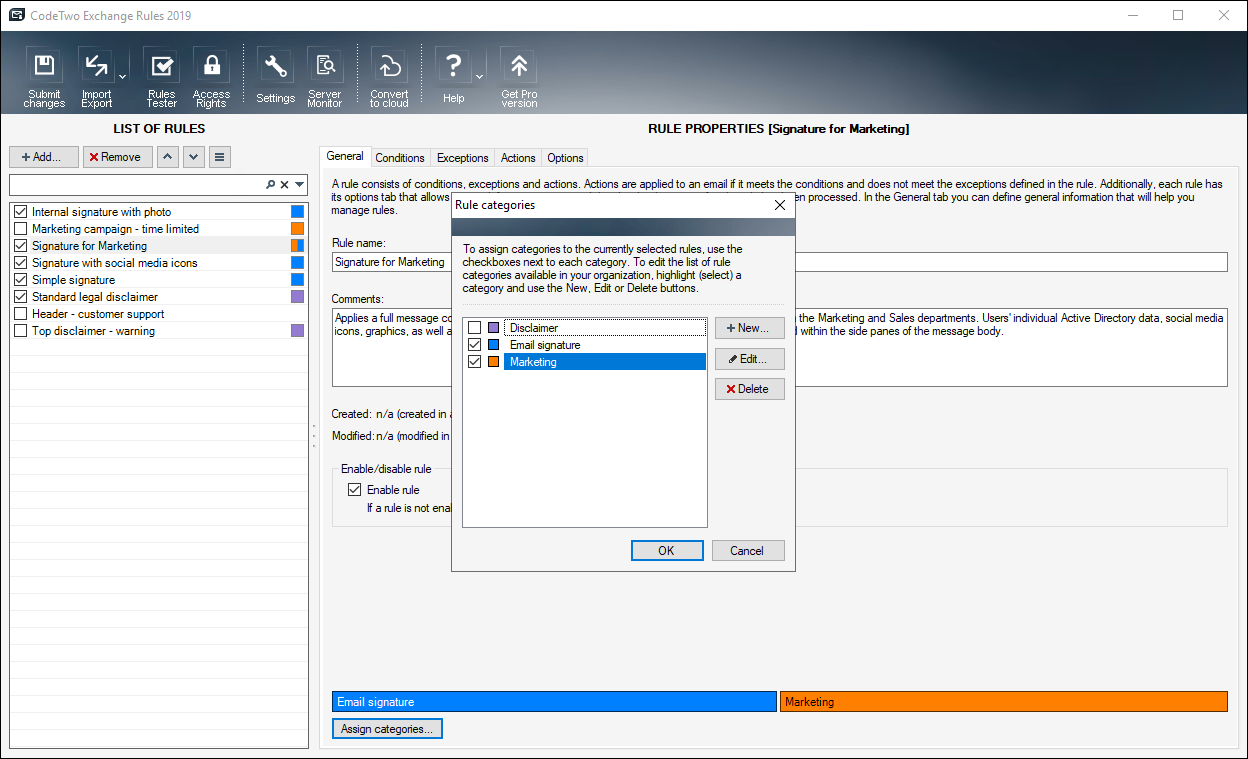Open the Server Monitor
Viewport: 1248px width, 759px height.
[325, 77]
